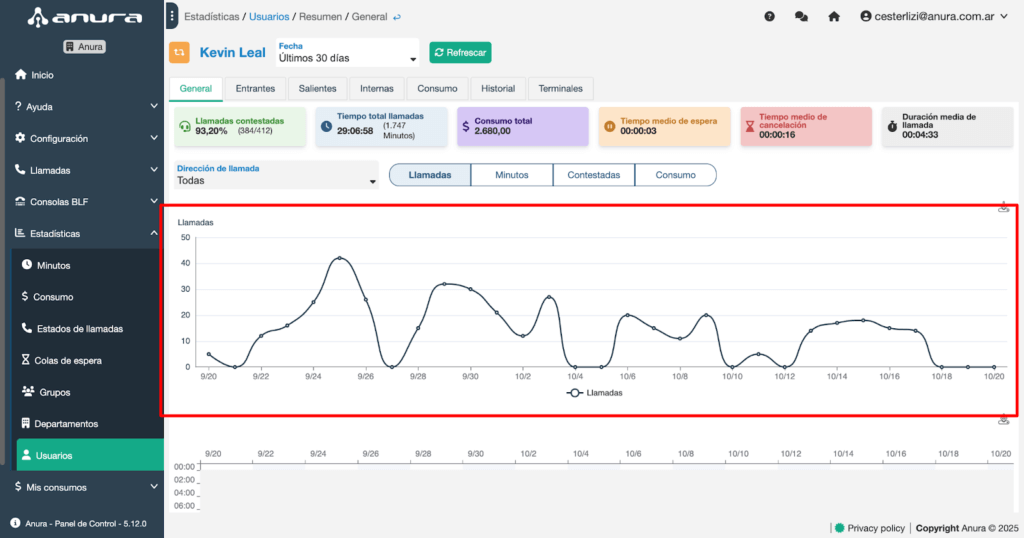This screenshot has width=1024, height=538.
Task: Click the chart peak data point near 9/25
Action: coord(339,258)
